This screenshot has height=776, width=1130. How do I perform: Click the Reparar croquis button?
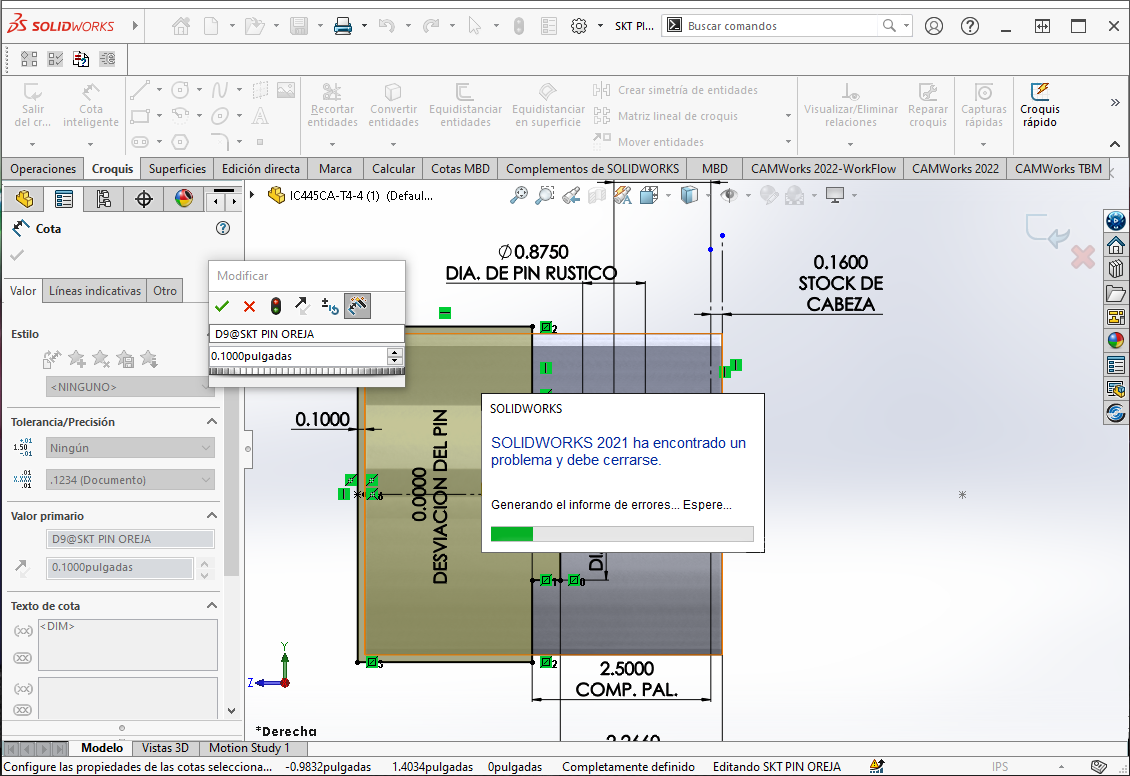[928, 105]
